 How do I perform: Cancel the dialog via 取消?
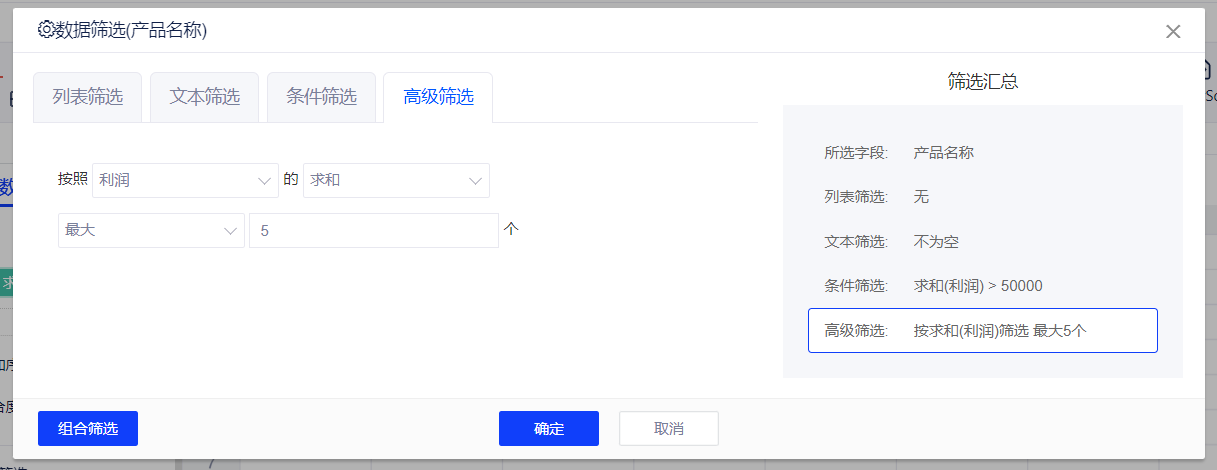click(x=668, y=428)
